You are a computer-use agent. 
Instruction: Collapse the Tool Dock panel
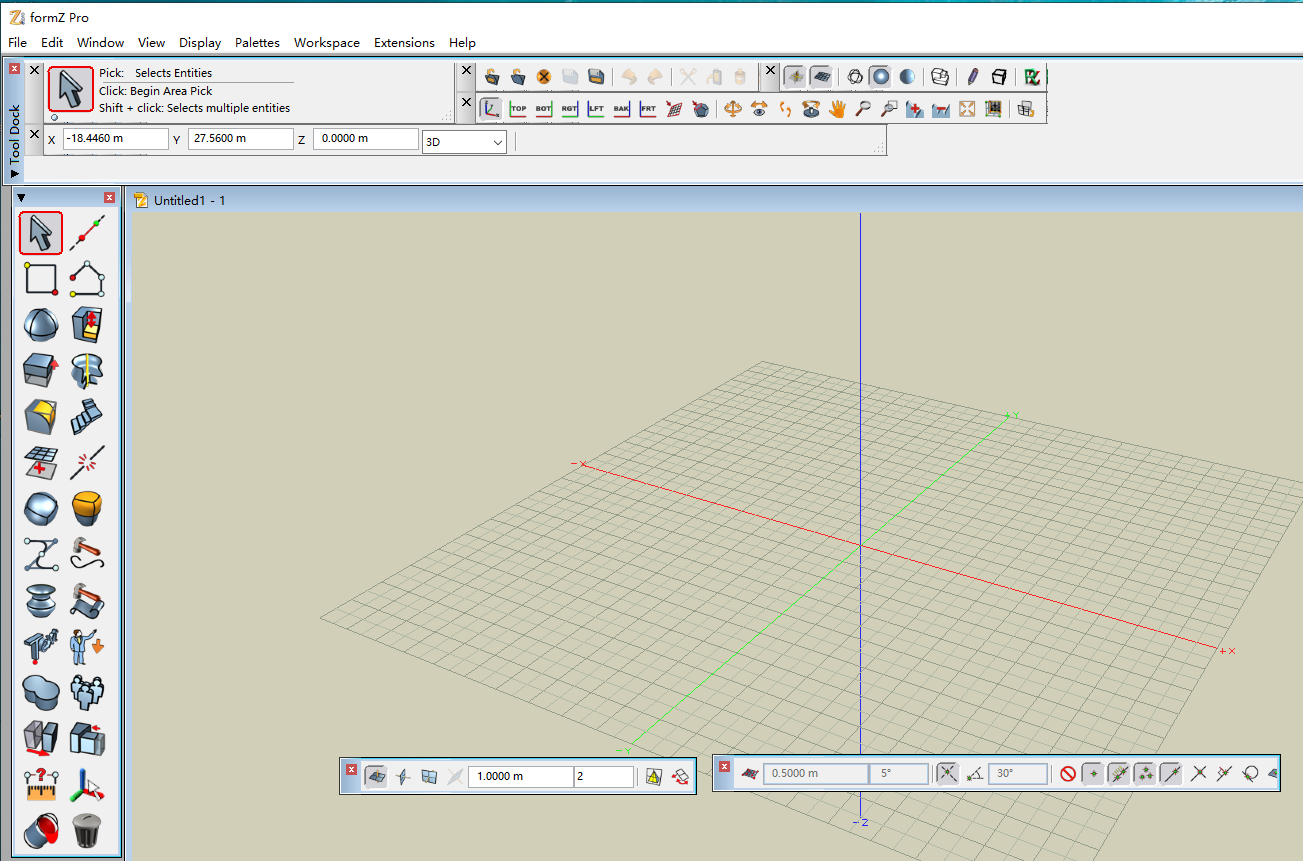(x=14, y=173)
